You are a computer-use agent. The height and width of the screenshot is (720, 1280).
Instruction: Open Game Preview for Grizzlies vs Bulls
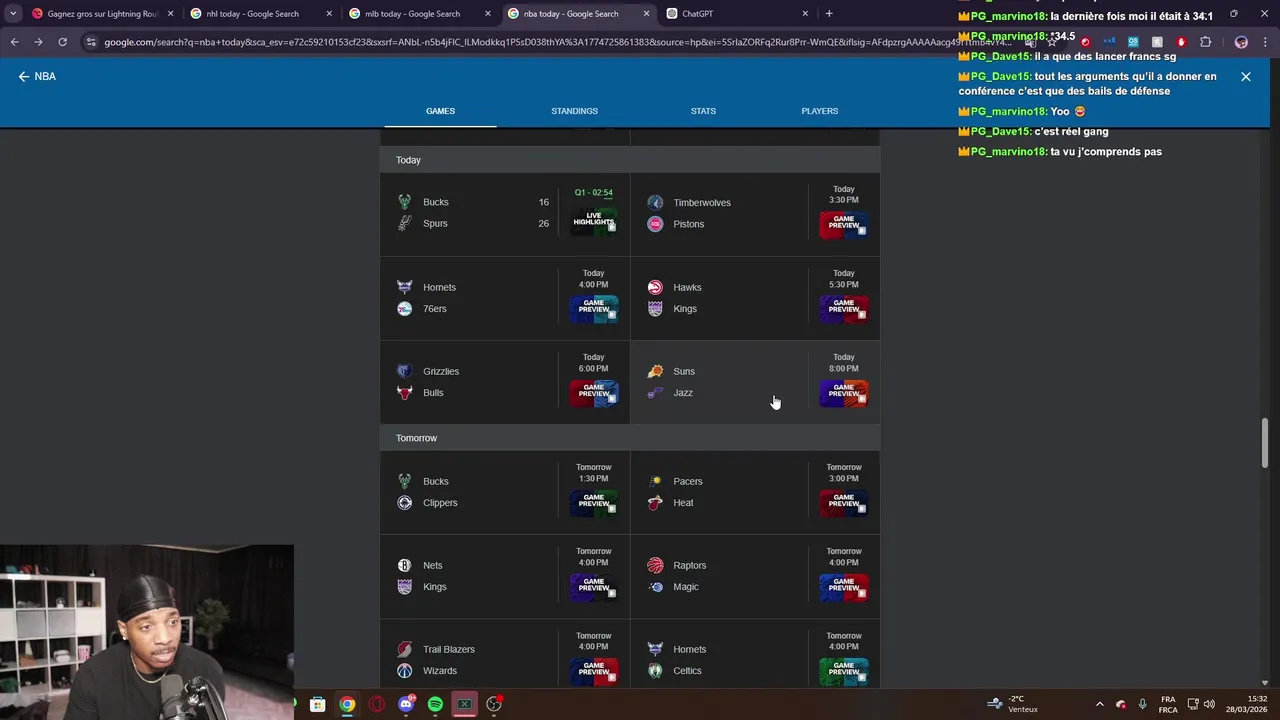pos(594,393)
